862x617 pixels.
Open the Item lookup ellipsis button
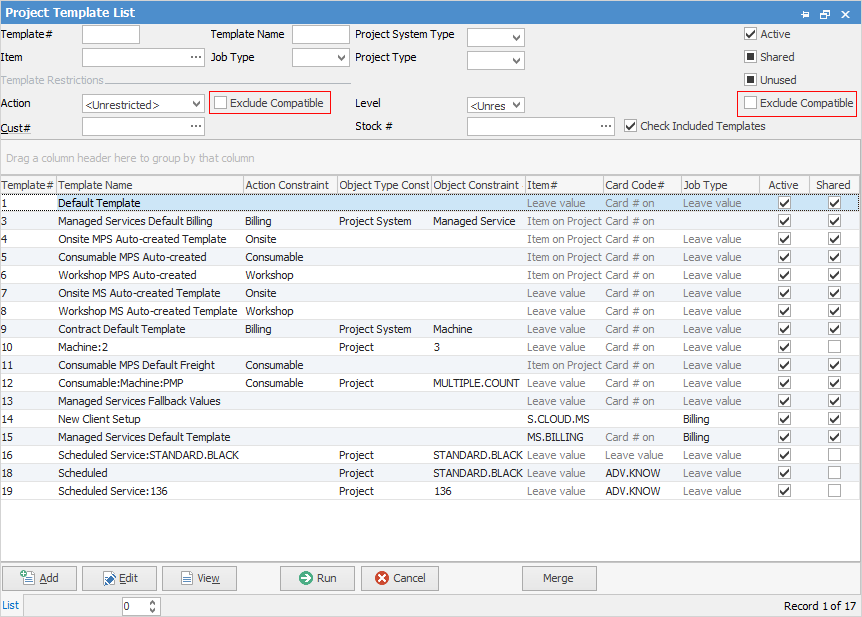coord(196,58)
